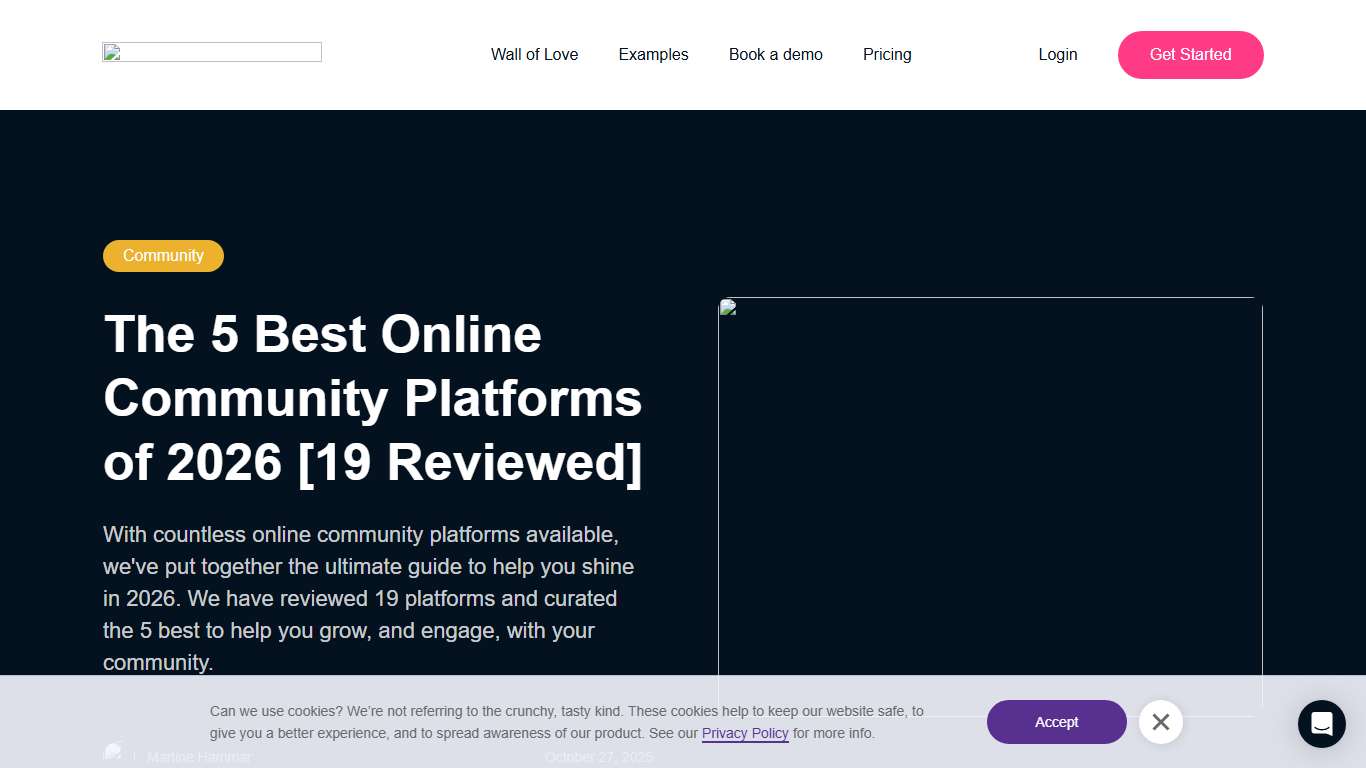Click the October 27, 2025 publish date
Viewport: 1366px width, 768px height.
tap(600, 757)
